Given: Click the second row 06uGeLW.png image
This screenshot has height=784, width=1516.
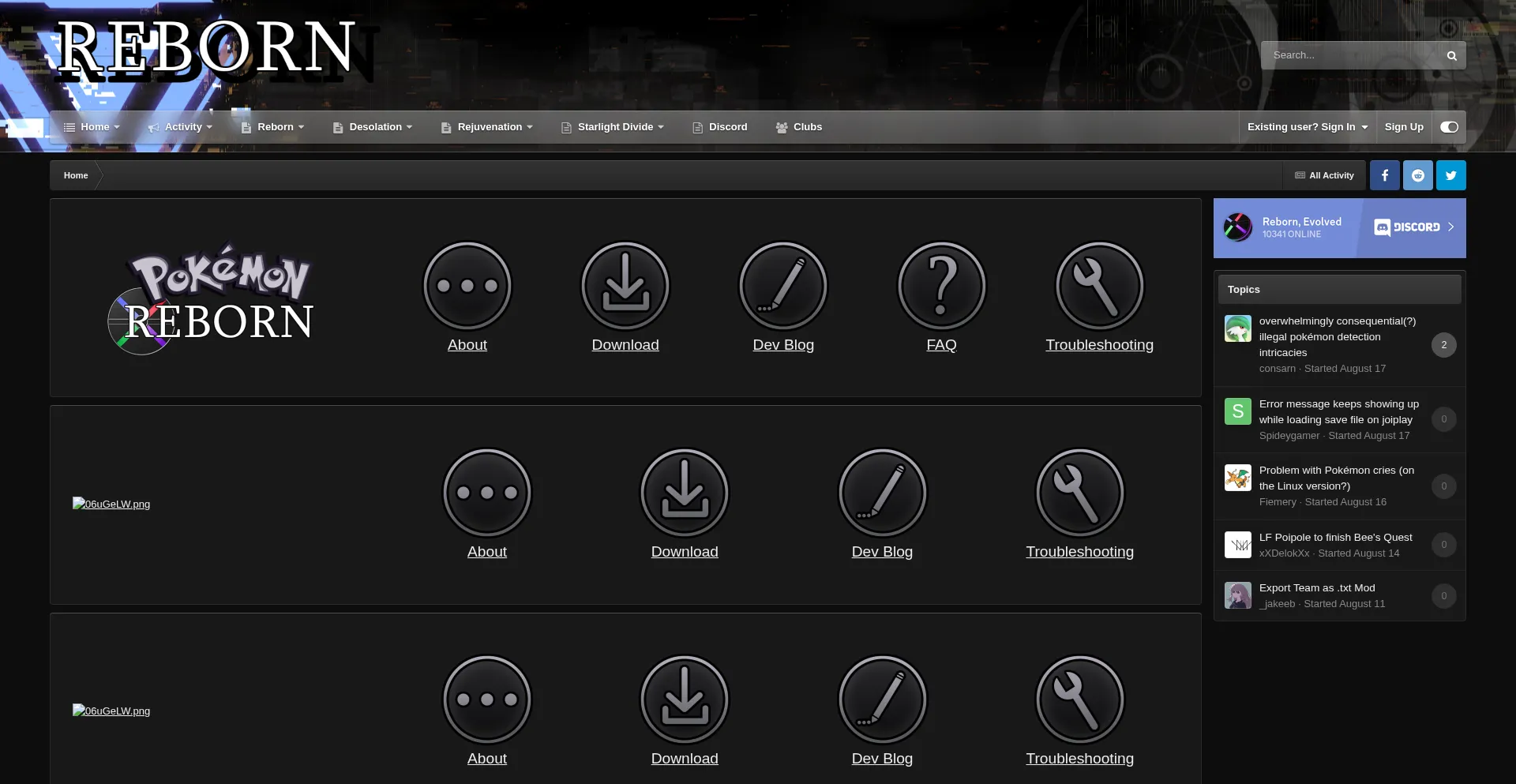Looking at the screenshot, I should [111, 504].
